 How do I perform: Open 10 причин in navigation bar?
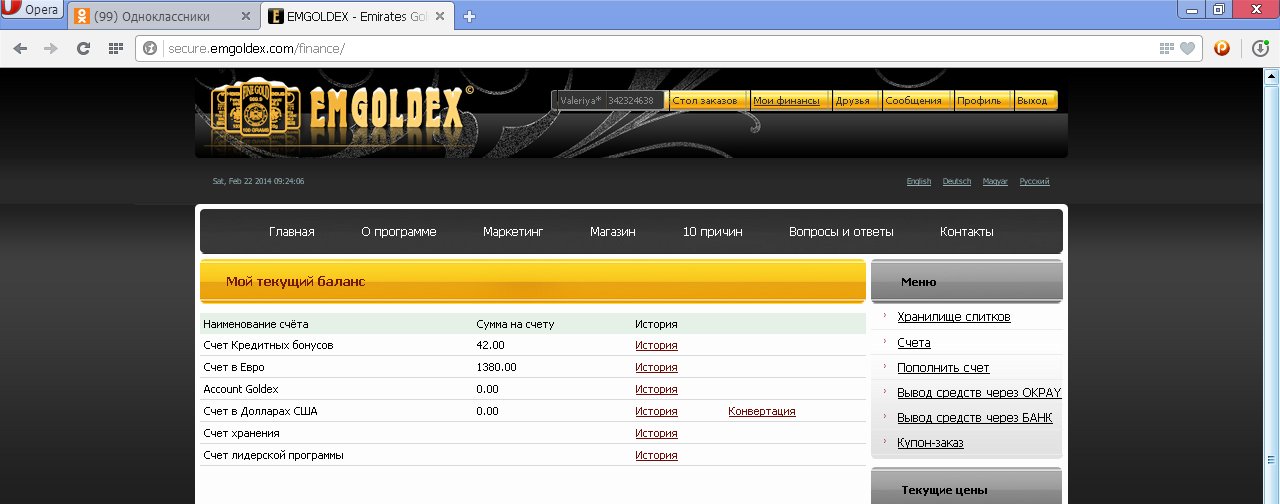coord(713,231)
